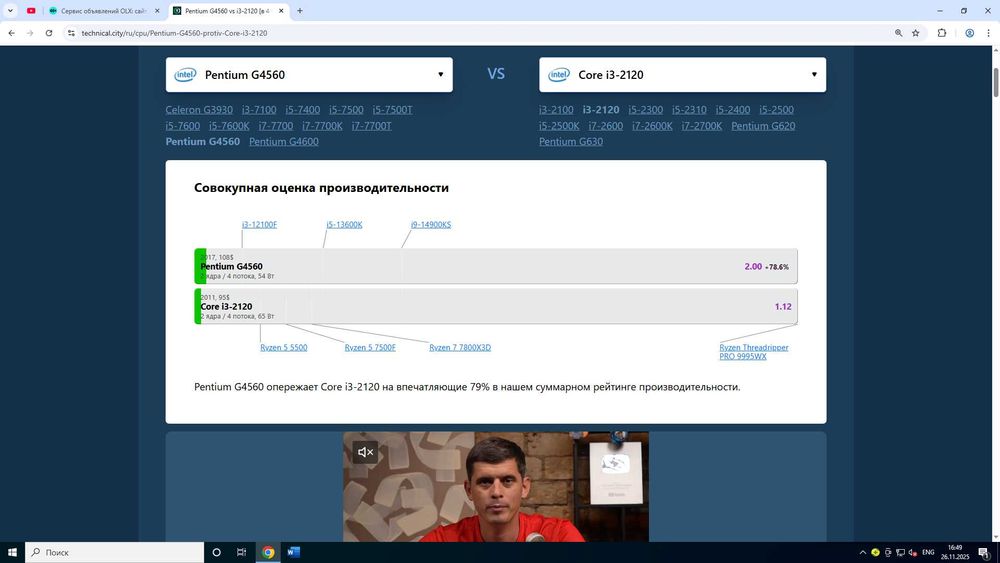Switch to the OLX tab
The image size is (1000, 563).
[103, 11]
